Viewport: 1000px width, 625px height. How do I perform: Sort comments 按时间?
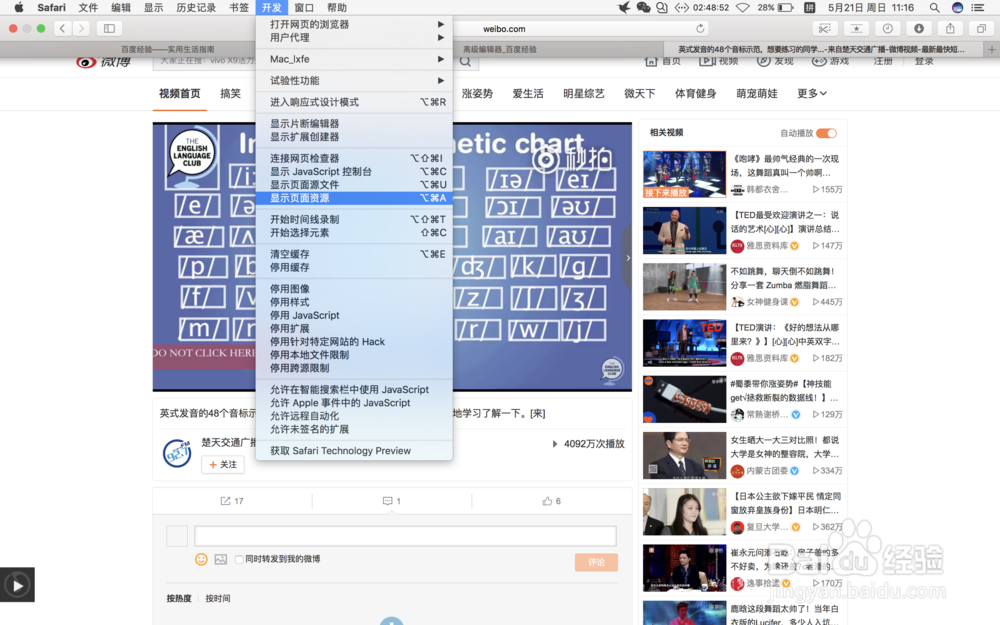[x=217, y=598]
